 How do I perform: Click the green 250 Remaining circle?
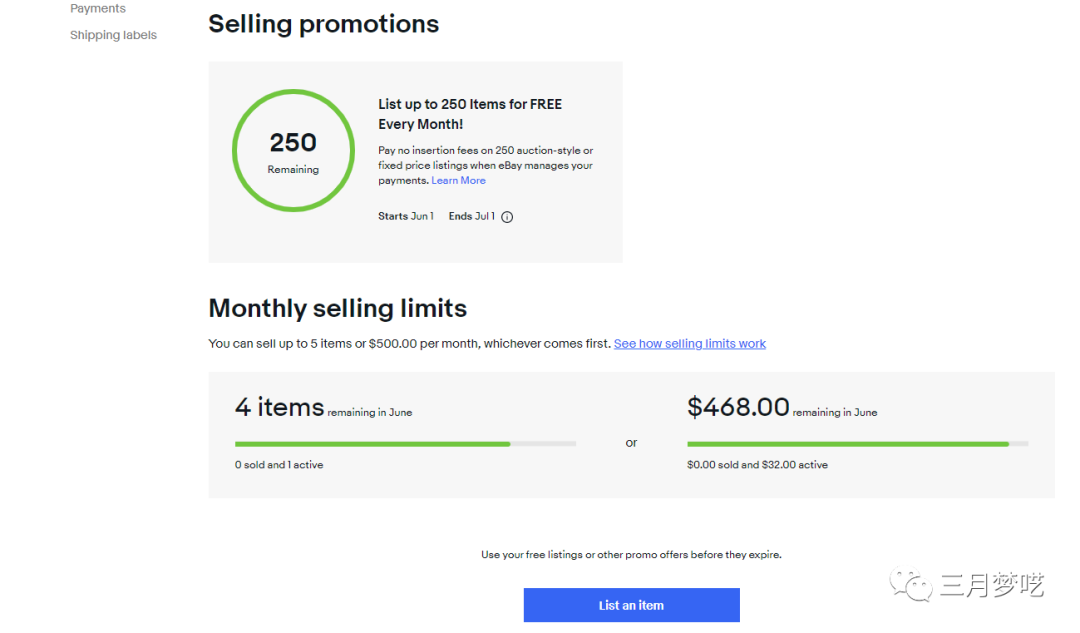point(293,151)
